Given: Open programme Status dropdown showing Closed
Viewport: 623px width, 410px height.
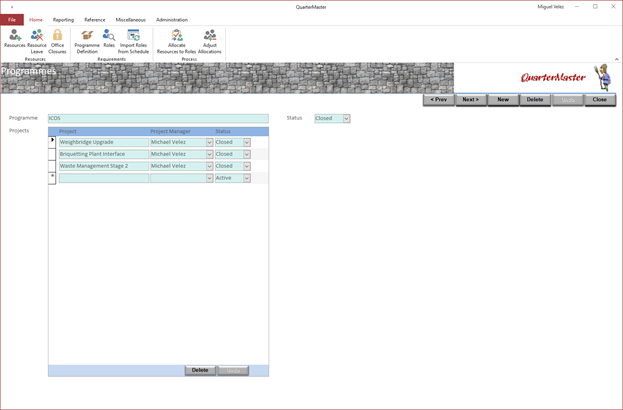Looking at the screenshot, I should pos(346,118).
